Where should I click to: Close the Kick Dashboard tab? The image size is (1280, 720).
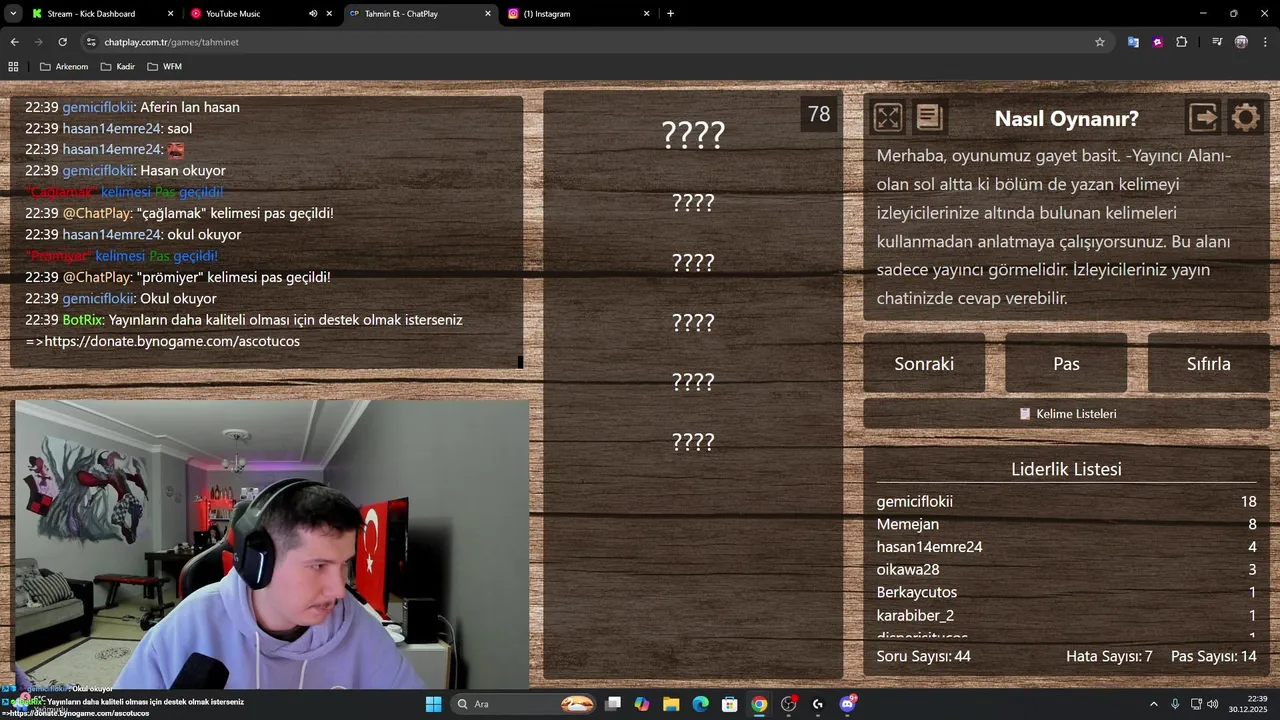click(x=170, y=14)
